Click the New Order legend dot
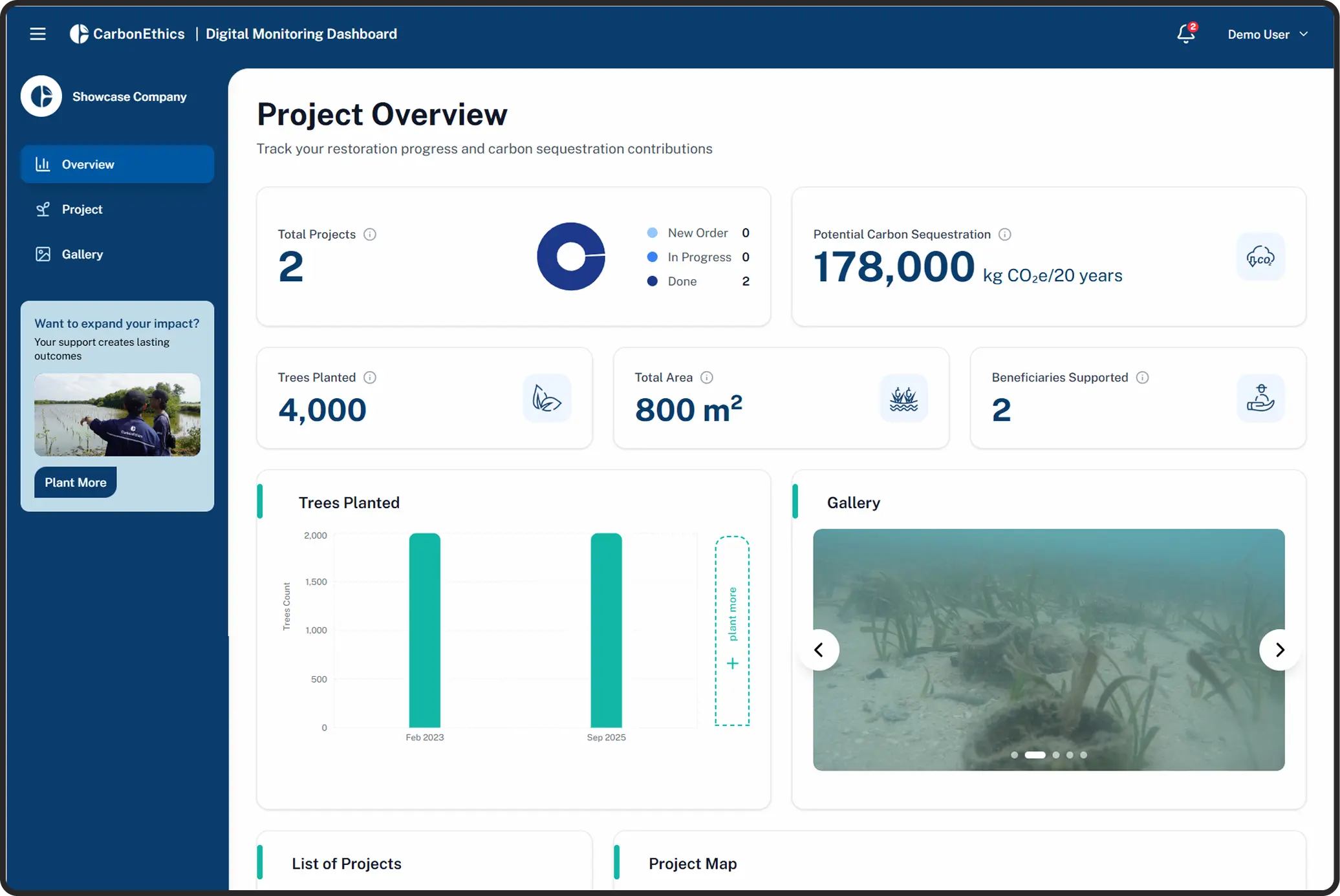 pos(653,233)
